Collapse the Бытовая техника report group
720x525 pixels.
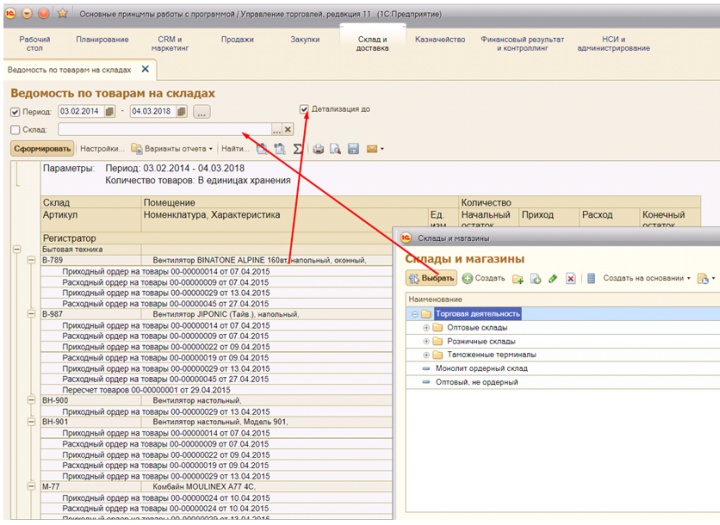pyautogui.click(x=17, y=249)
